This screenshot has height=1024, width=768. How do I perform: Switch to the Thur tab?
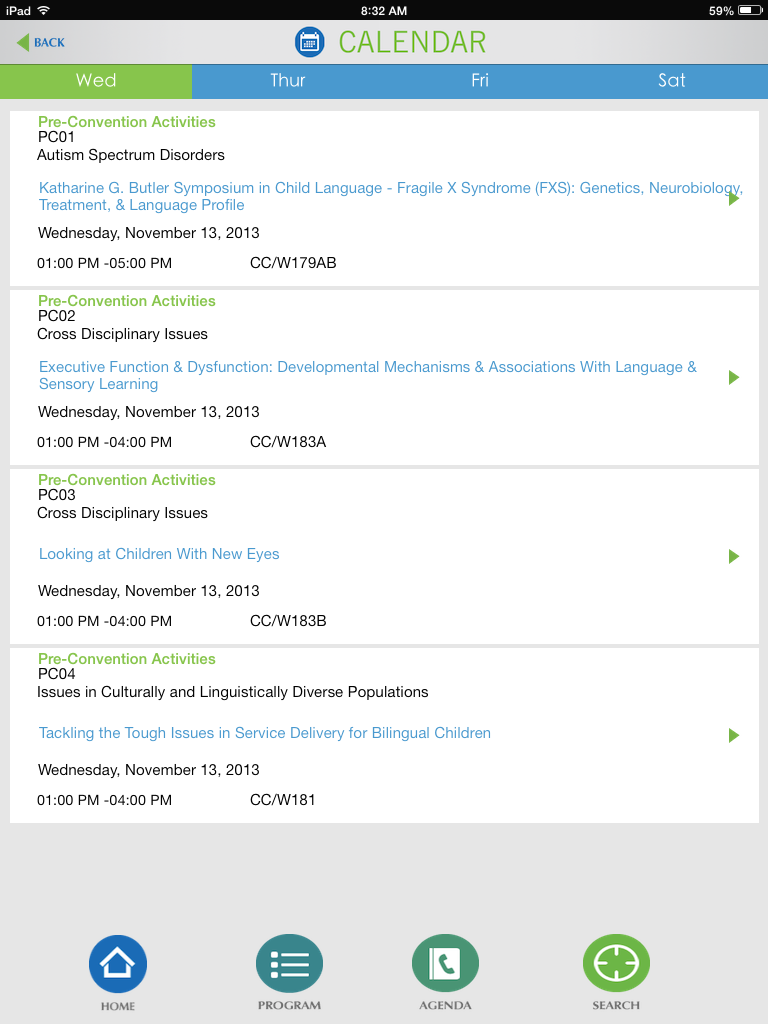point(288,81)
